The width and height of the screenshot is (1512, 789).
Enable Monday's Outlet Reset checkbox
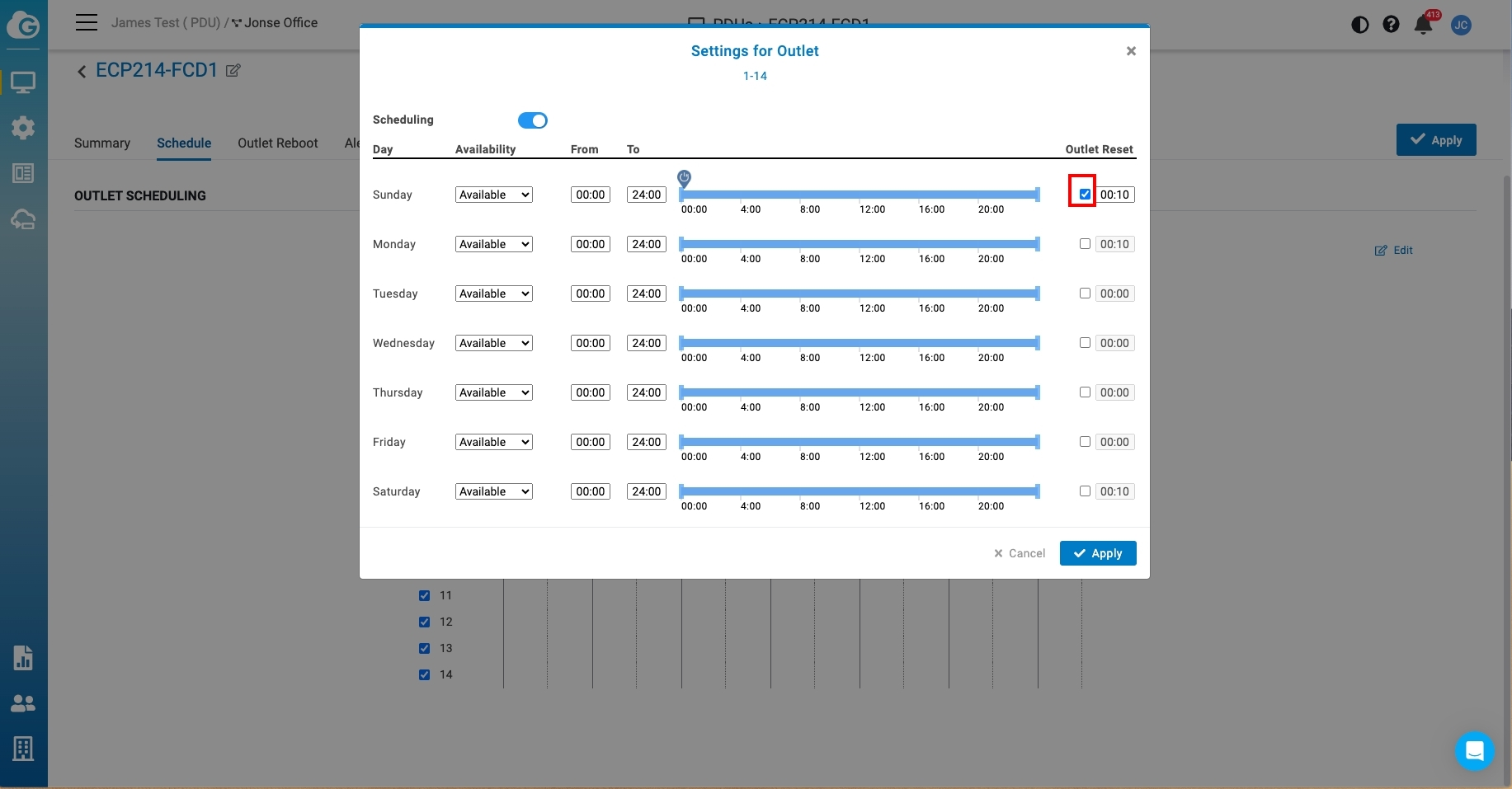click(x=1085, y=244)
